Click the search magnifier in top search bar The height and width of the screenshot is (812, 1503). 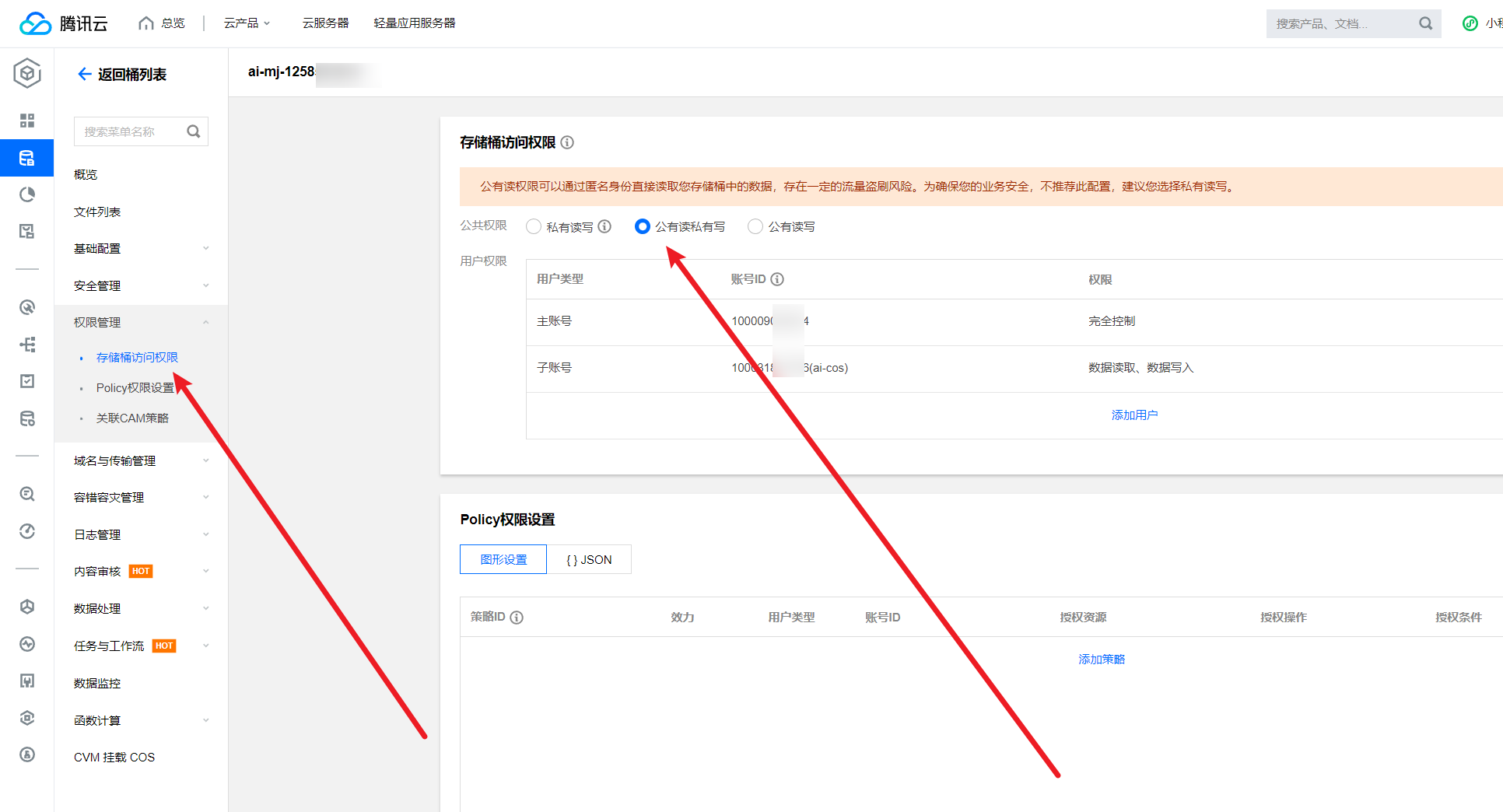[x=1425, y=23]
